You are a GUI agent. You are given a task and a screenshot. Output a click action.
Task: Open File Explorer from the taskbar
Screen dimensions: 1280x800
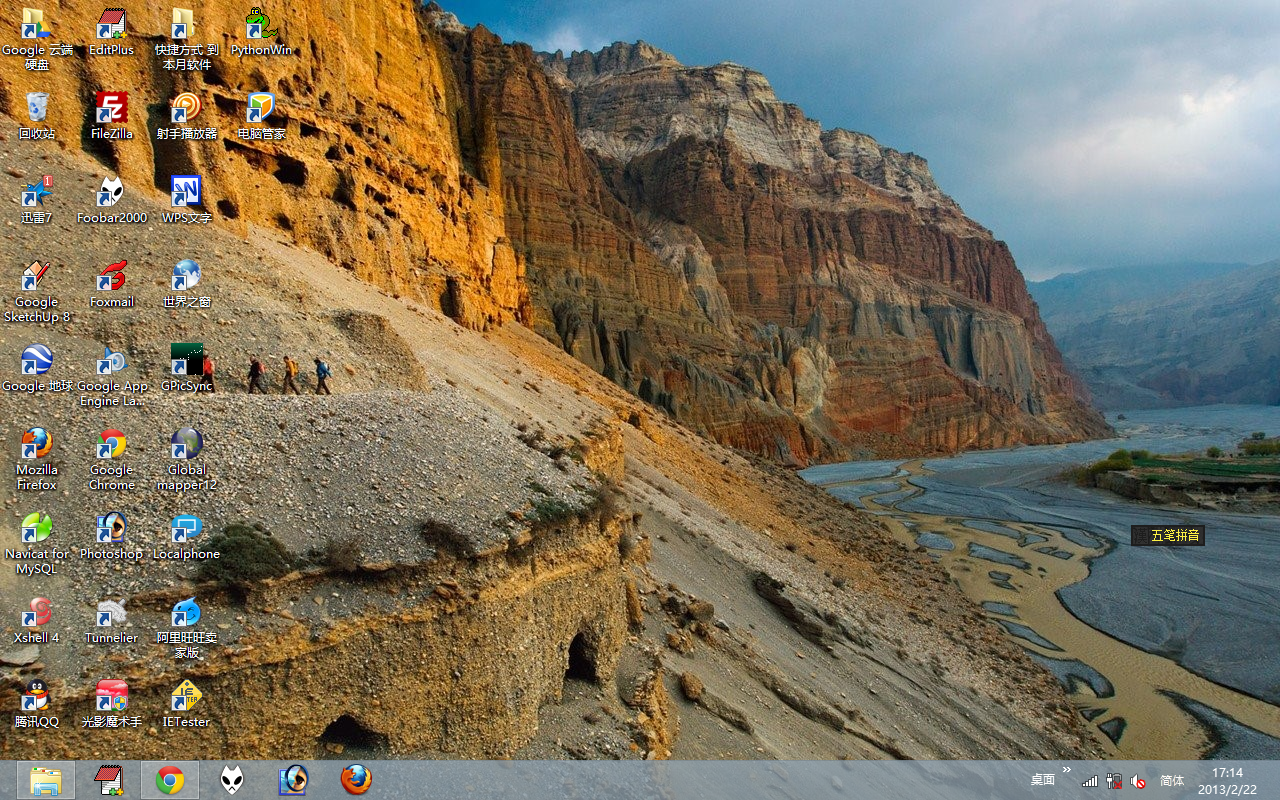pyautogui.click(x=45, y=780)
